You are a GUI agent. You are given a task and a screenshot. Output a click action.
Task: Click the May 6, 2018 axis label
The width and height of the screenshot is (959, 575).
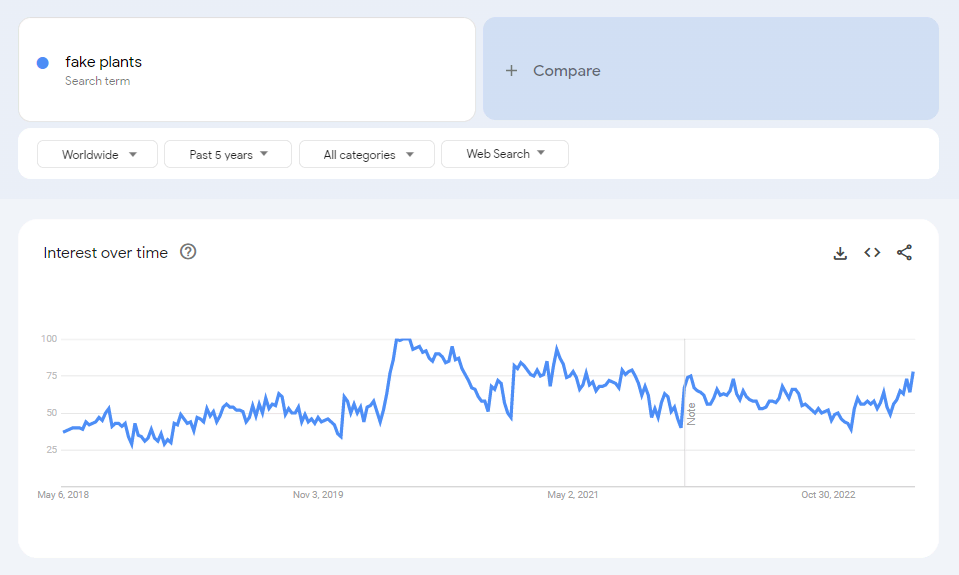(63, 494)
